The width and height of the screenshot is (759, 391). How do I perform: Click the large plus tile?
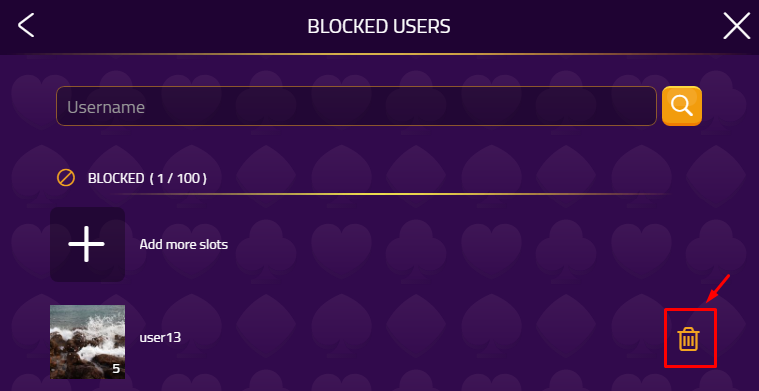click(x=88, y=244)
